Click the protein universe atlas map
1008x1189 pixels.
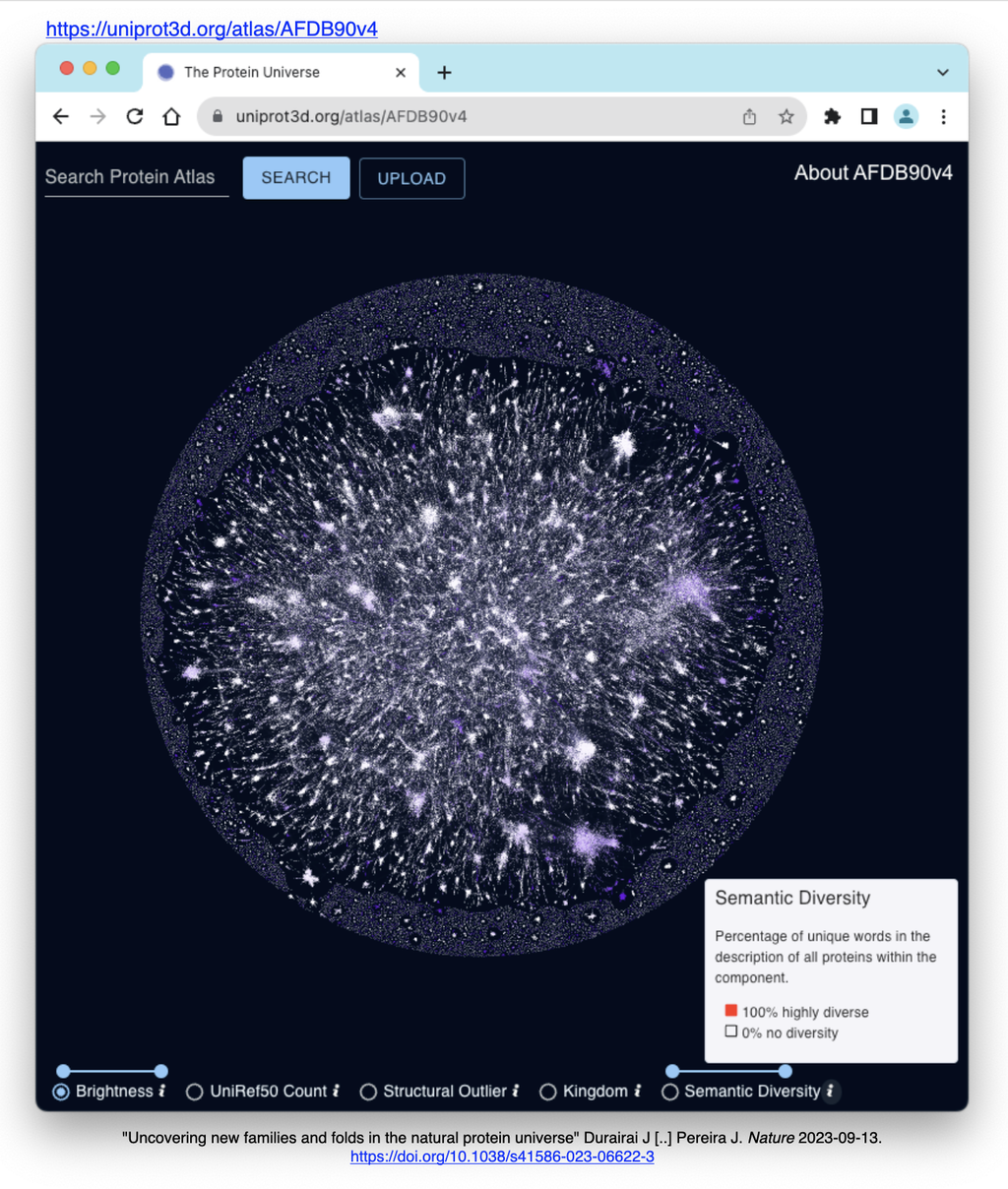[481, 615]
